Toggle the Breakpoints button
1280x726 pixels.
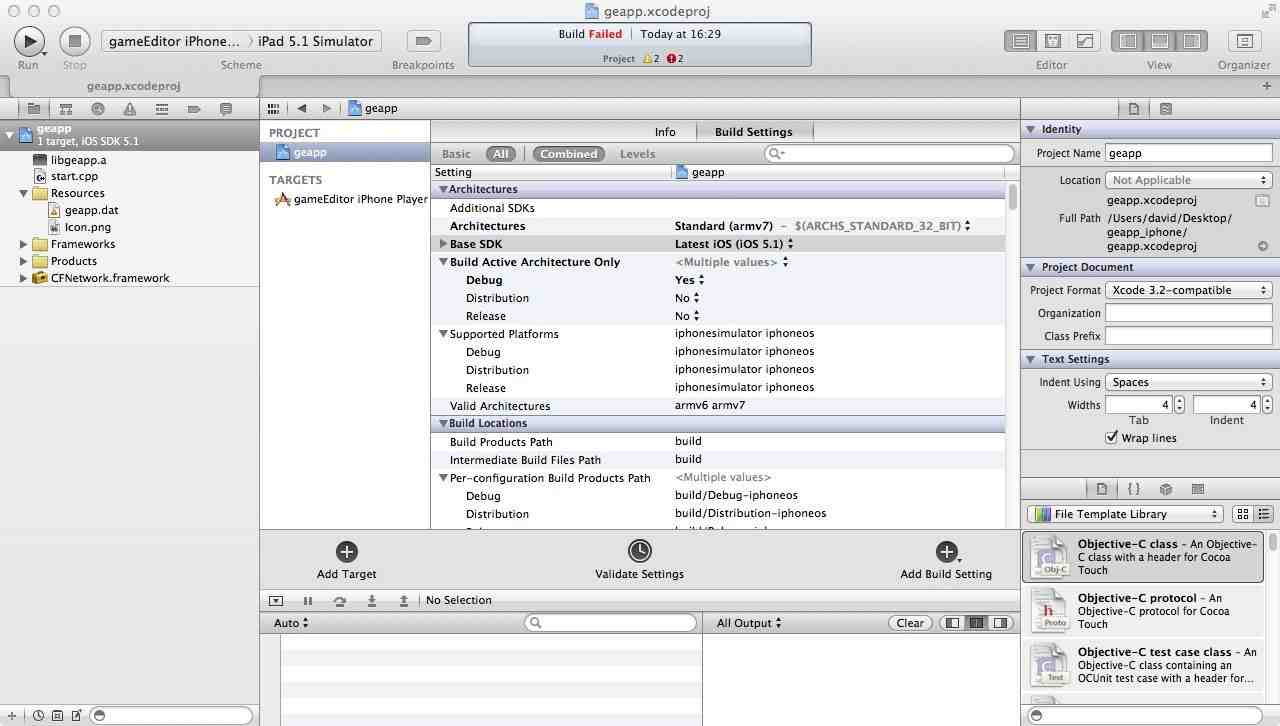pyautogui.click(x=423, y=41)
